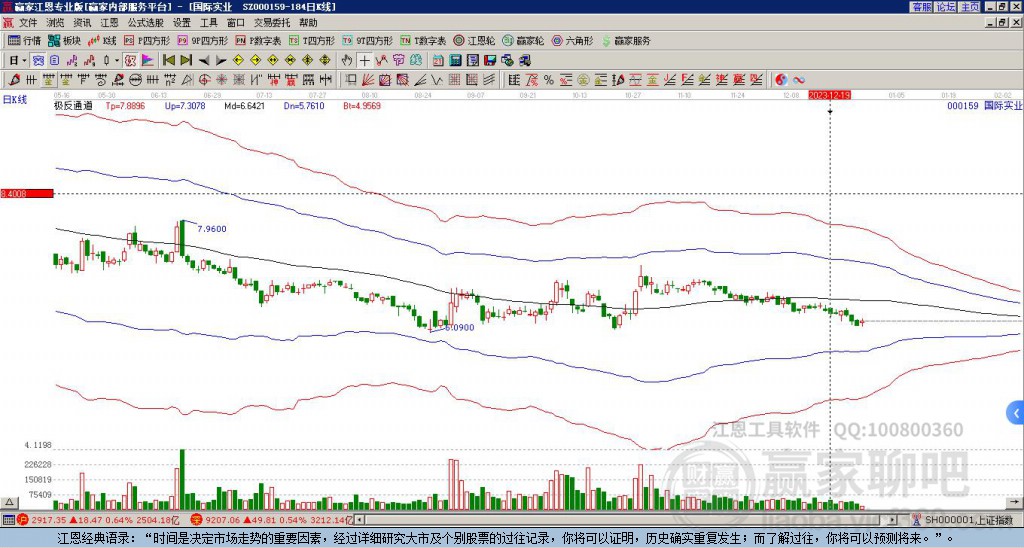
Task: Open the 浏览 menu
Action: click(55, 23)
